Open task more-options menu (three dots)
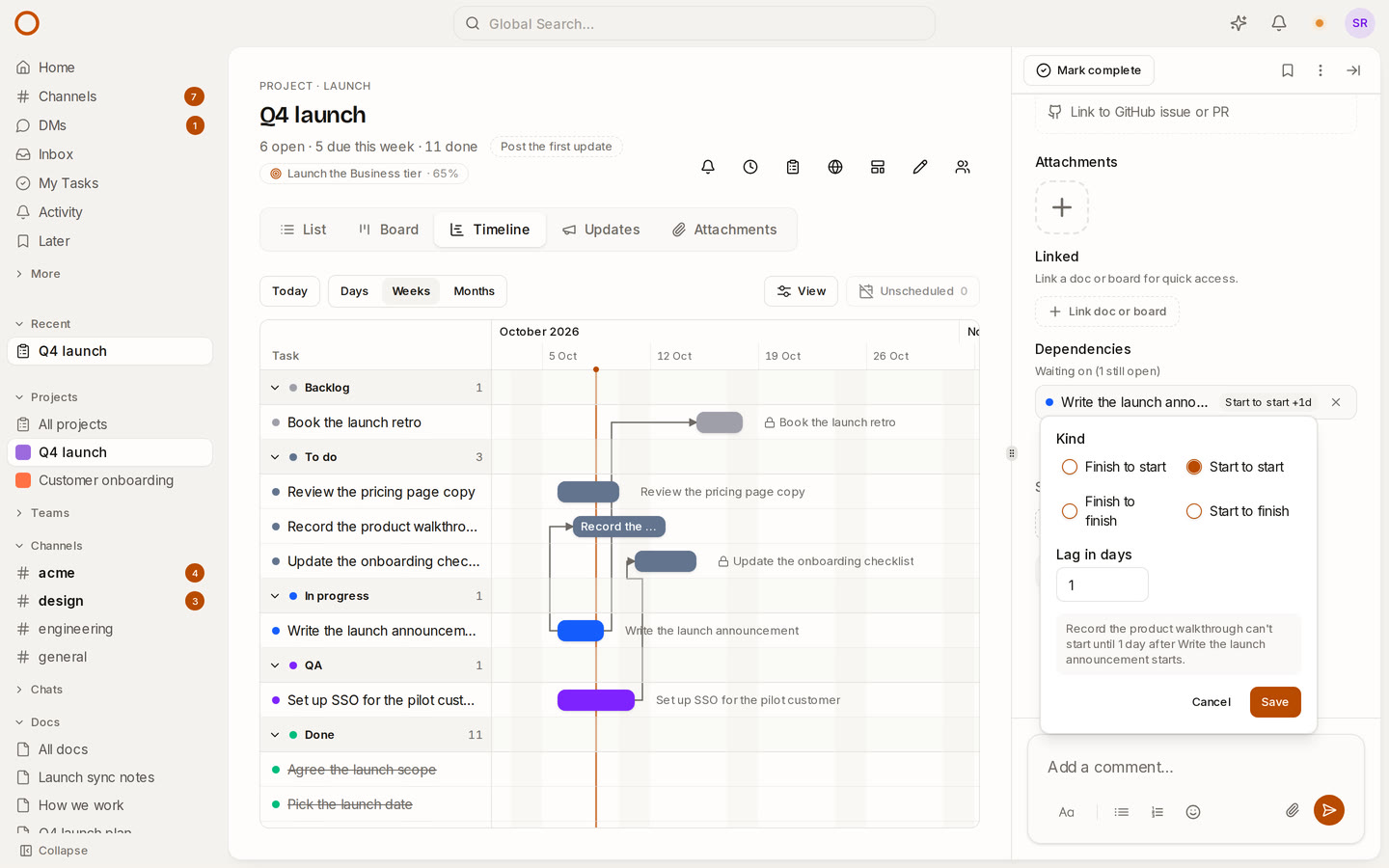Screen dimensions: 1389x868 coord(1321,70)
